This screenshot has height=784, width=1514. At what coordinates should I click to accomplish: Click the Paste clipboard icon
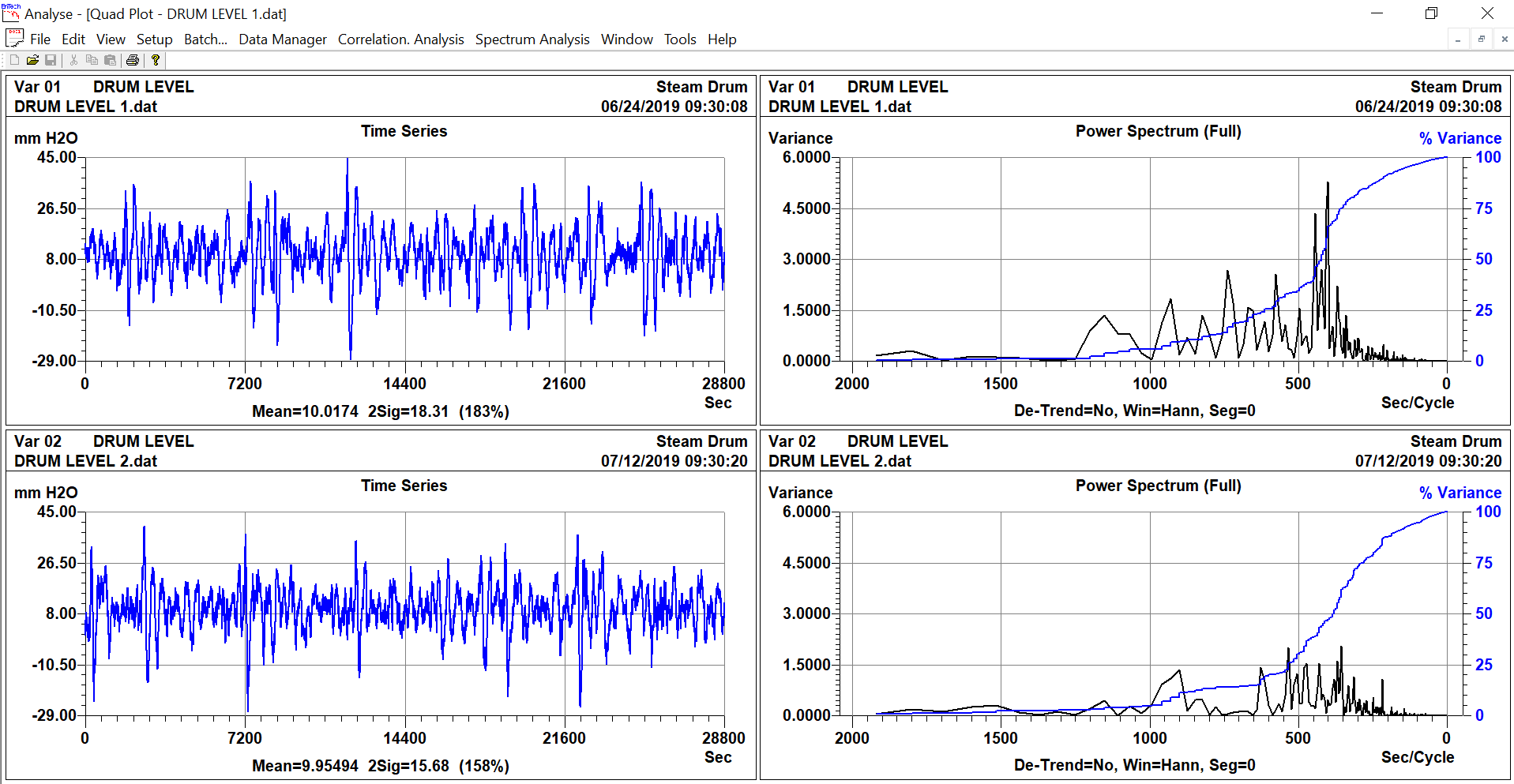tap(110, 60)
